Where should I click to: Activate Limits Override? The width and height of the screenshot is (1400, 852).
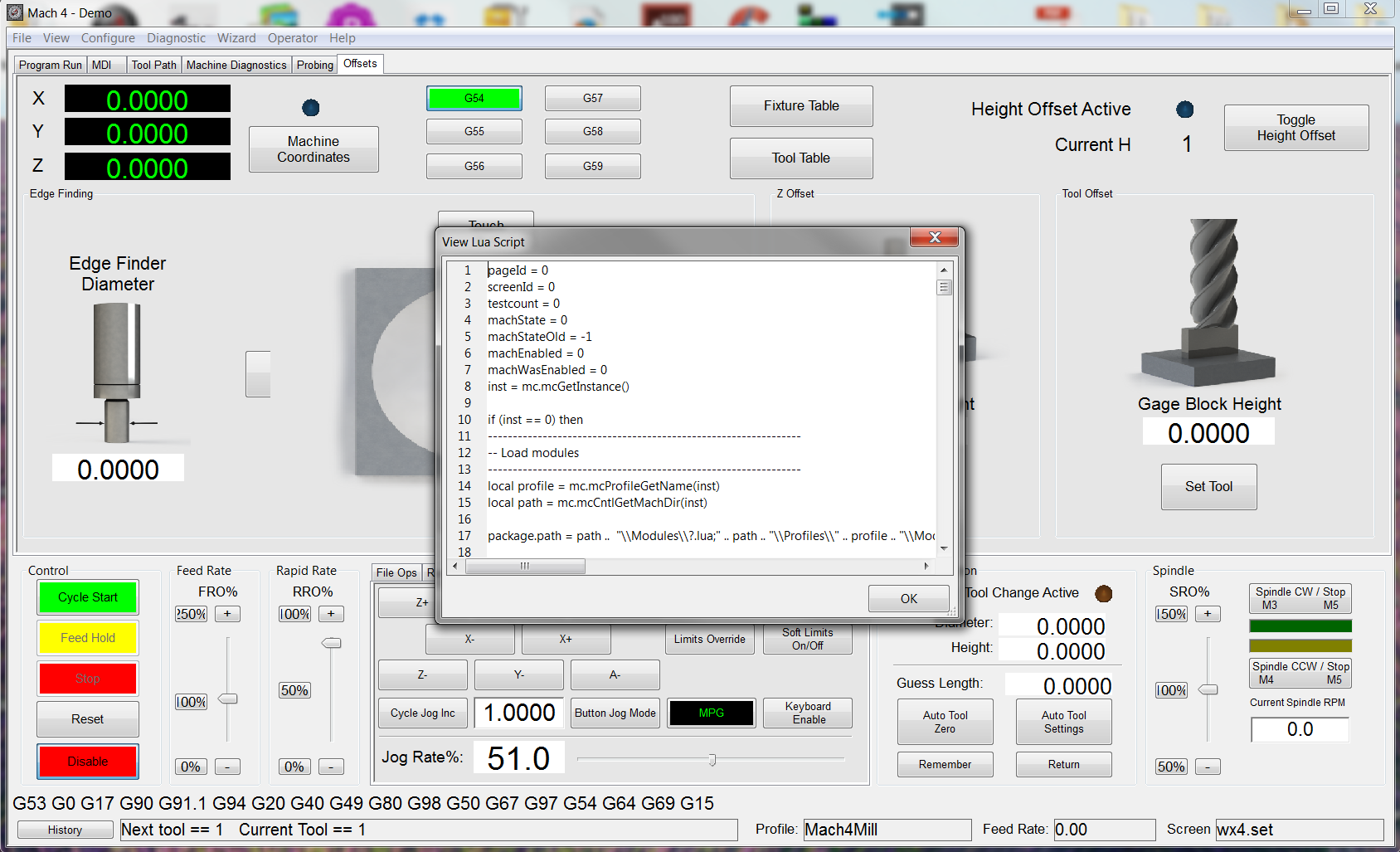coord(709,639)
